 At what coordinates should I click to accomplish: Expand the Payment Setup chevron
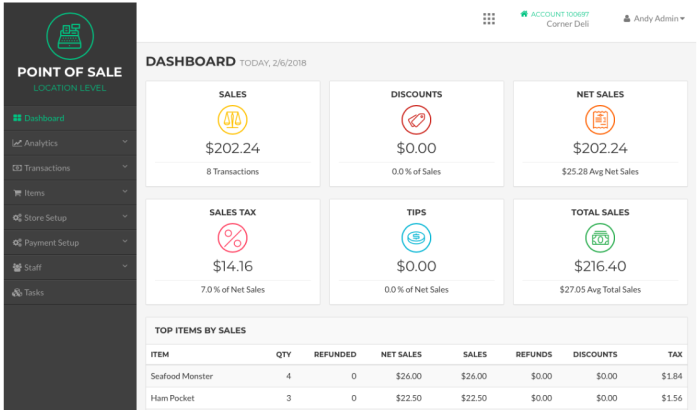125,242
